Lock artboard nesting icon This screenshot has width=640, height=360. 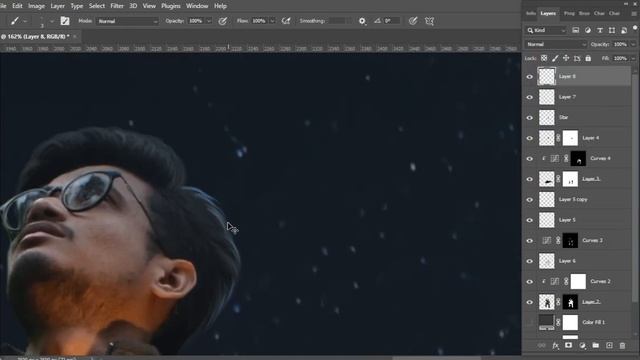(577, 58)
